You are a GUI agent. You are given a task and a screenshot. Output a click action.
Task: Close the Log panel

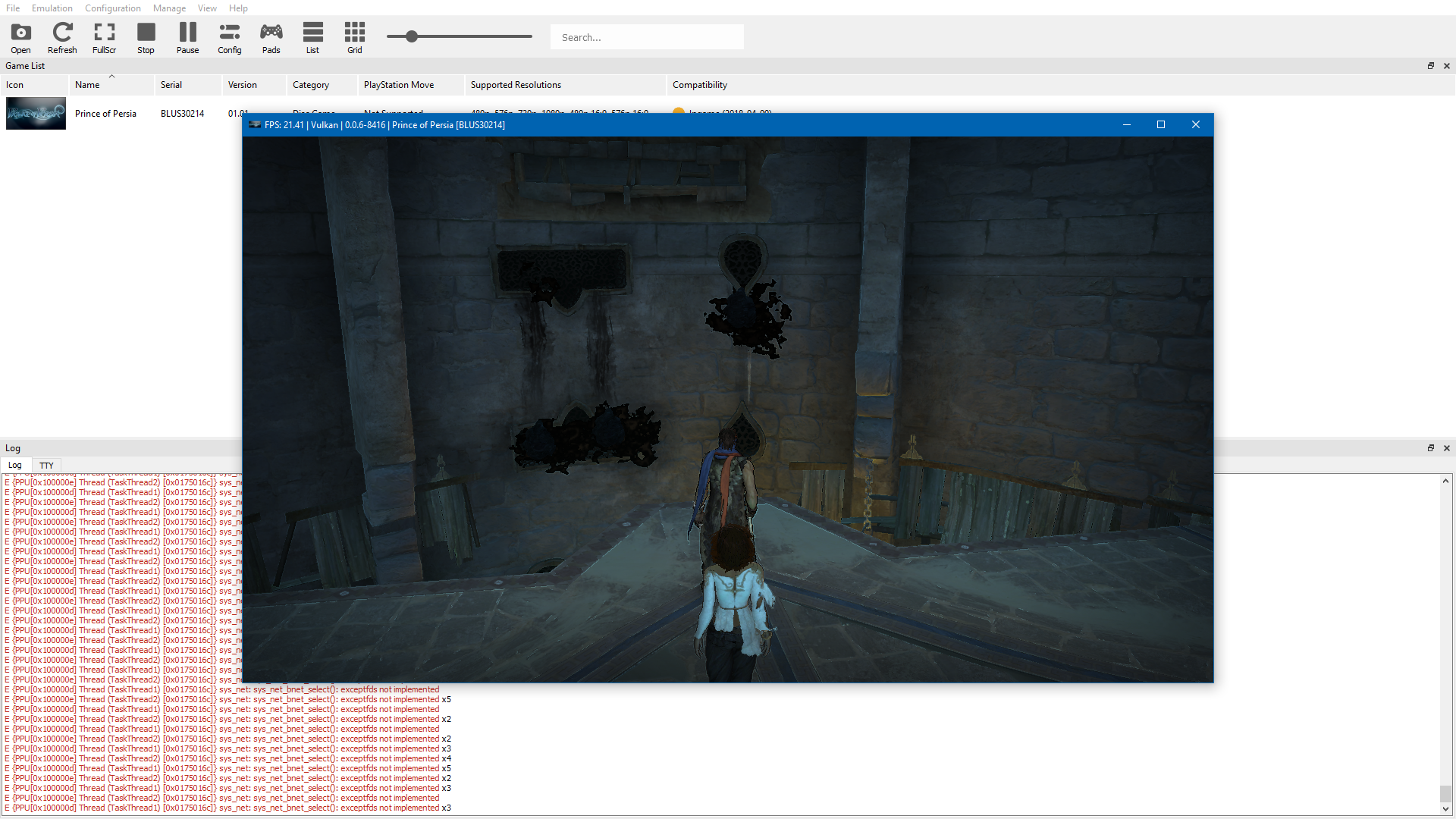[1447, 448]
